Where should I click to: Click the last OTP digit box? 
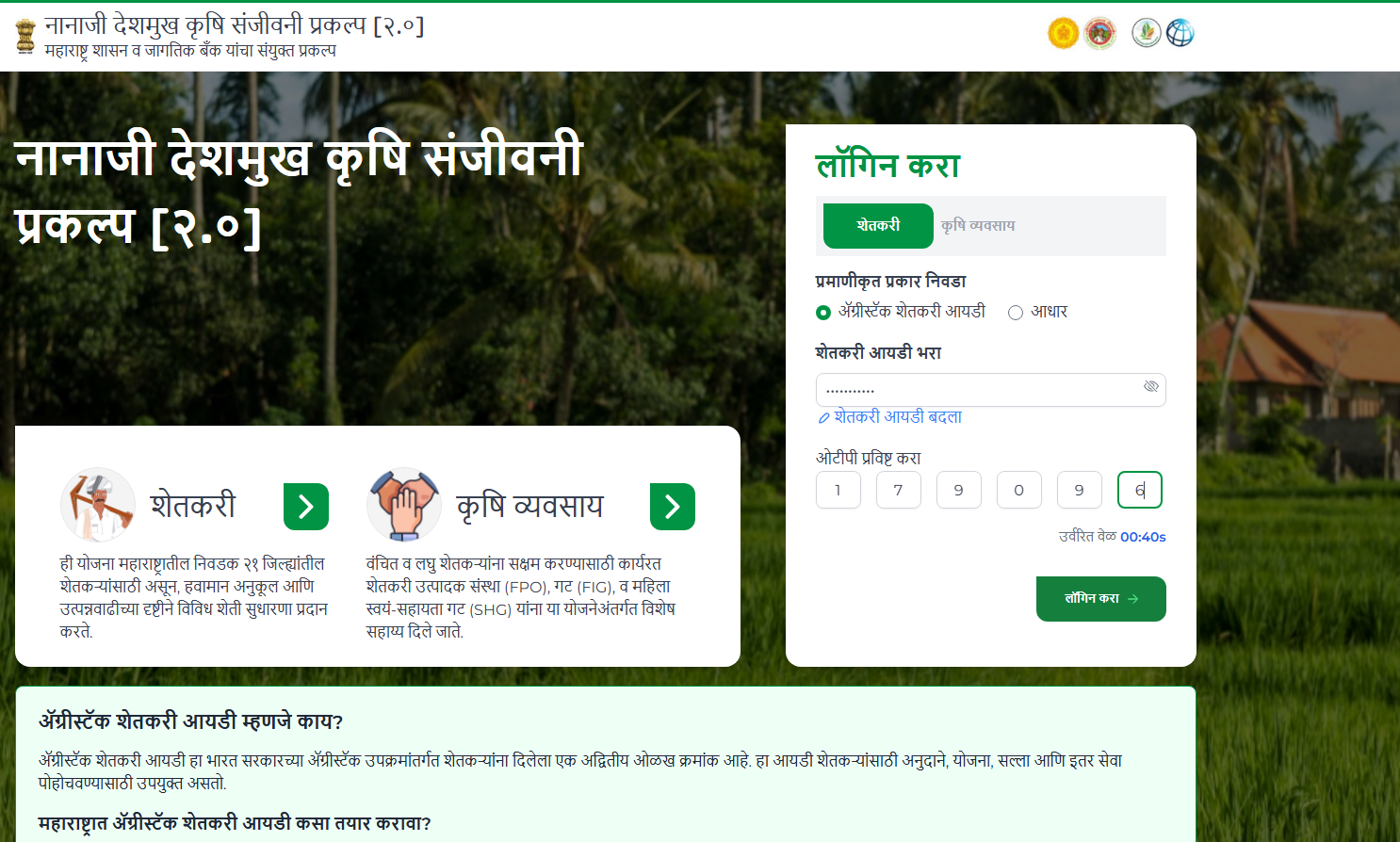(1140, 490)
